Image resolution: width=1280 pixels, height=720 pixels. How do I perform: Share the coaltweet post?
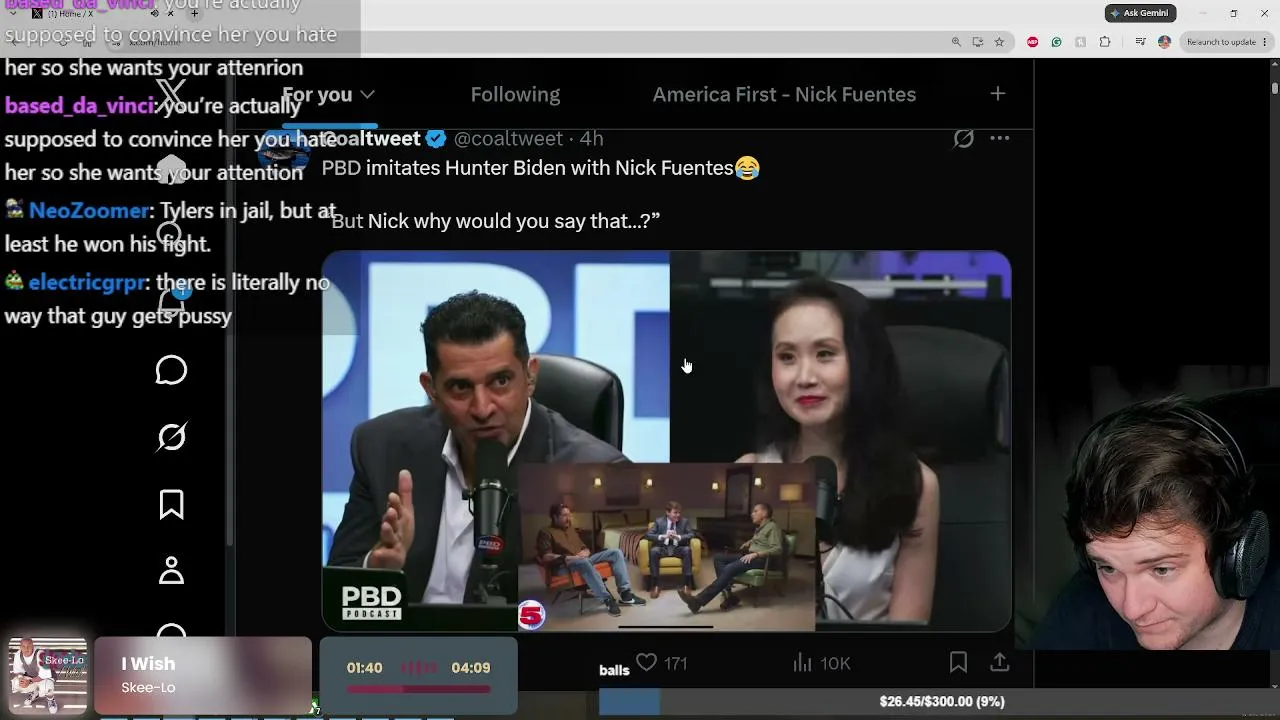pyautogui.click(x=999, y=662)
